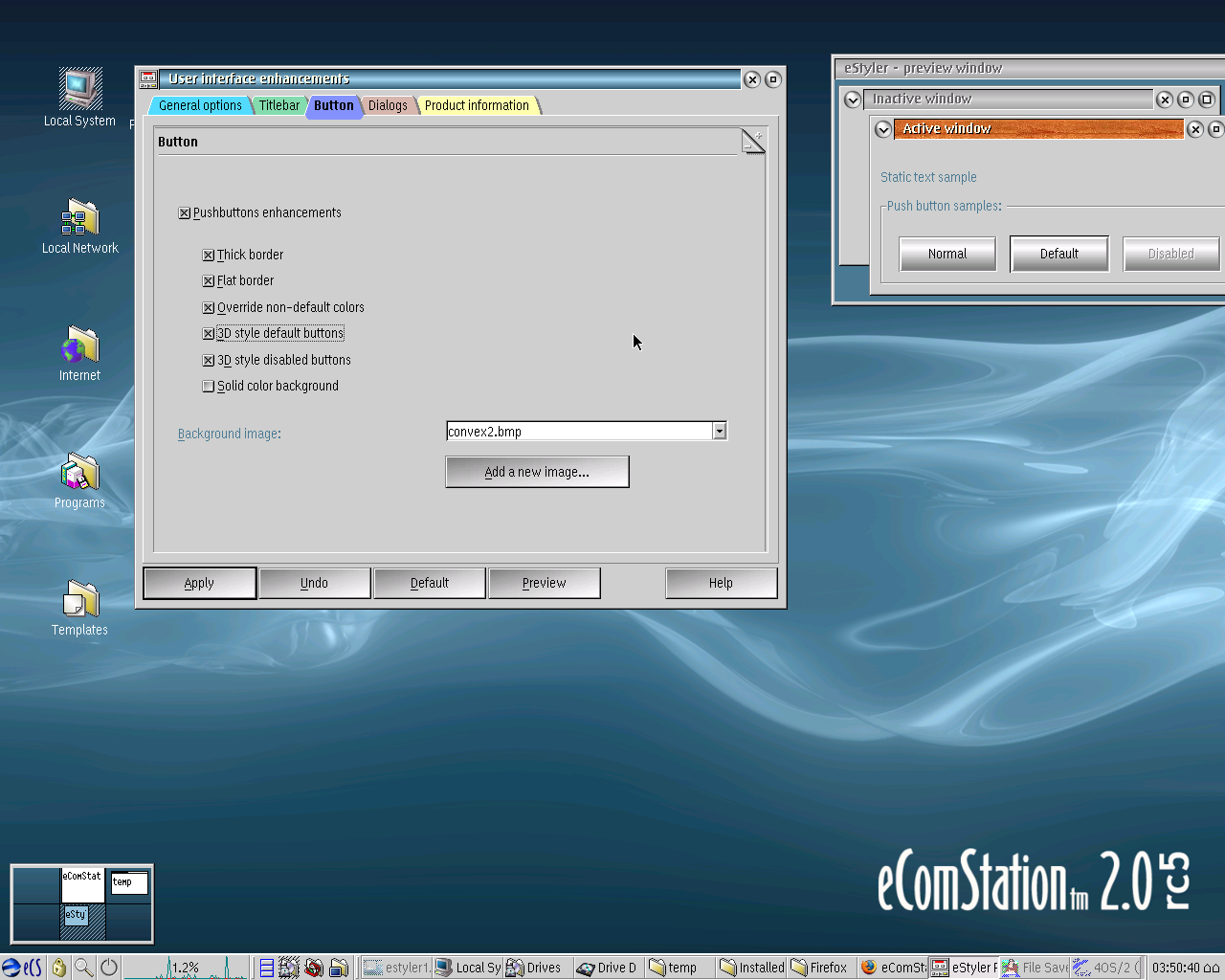The image size is (1225, 980).
Task: Click the shutdown power icon in the taskbar
Action: pos(109,968)
